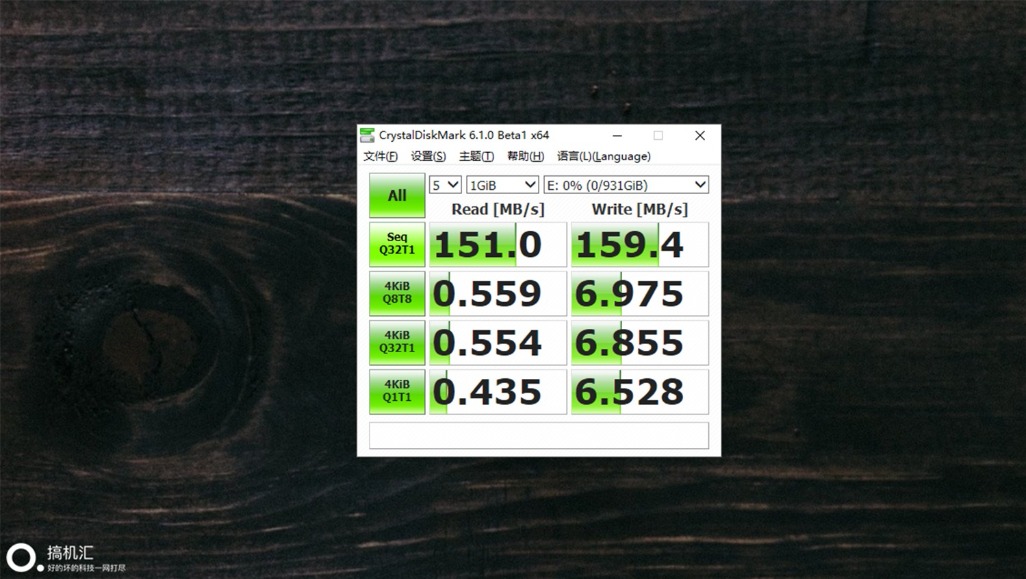The height and width of the screenshot is (579, 1026).
Task: Click the Seq write value 159.4
Action: point(639,244)
